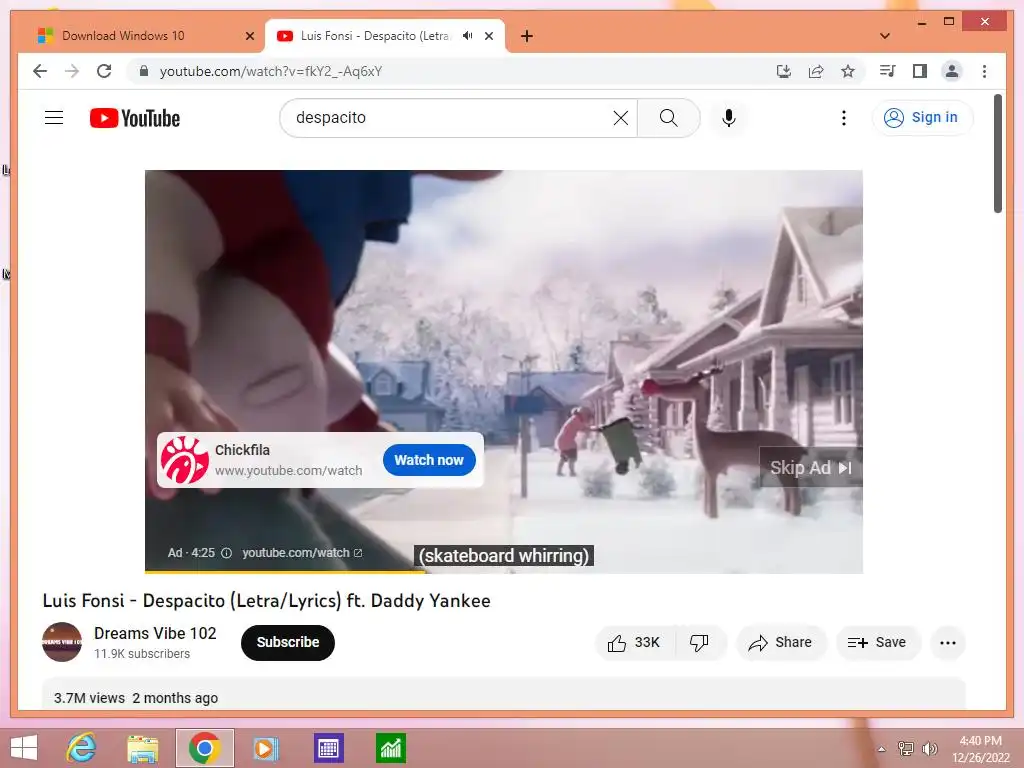Click the address bar URL
The width and height of the screenshot is (1024, 768).
[270, 71]
